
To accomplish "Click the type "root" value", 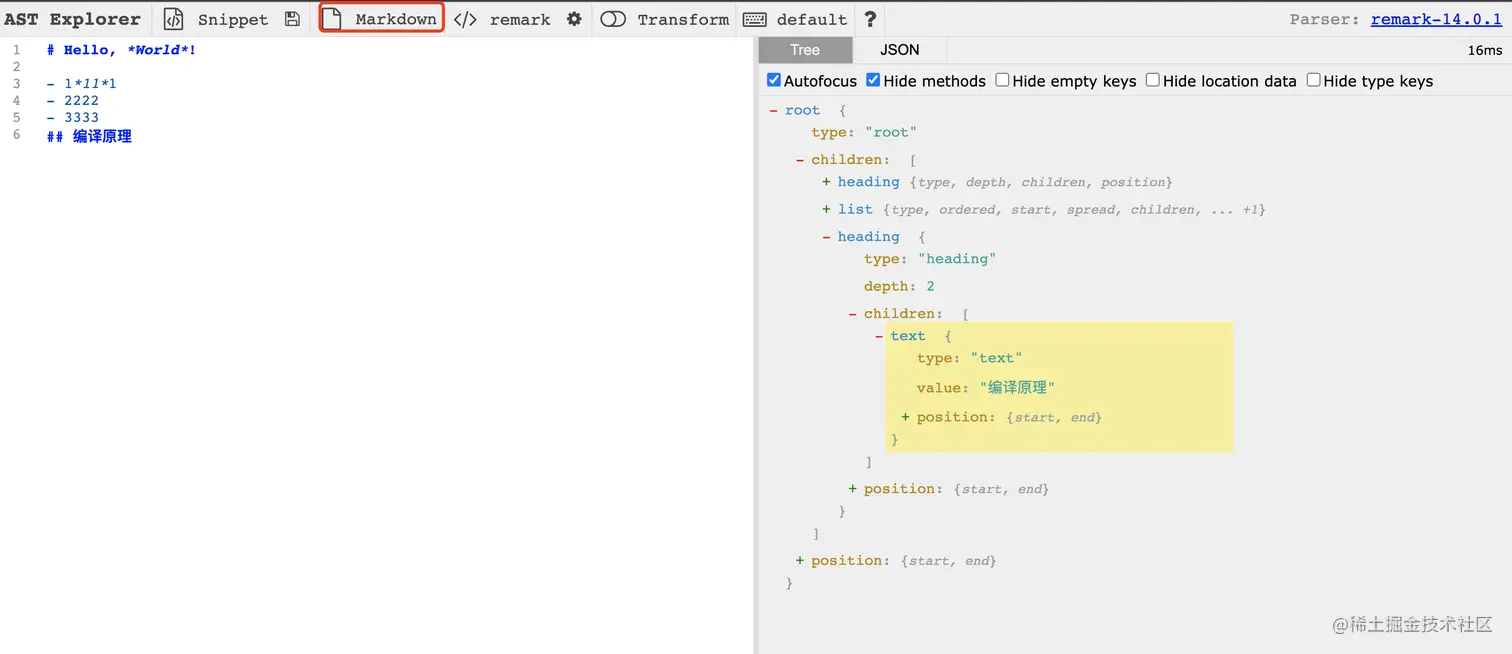I will click(891, 132).
